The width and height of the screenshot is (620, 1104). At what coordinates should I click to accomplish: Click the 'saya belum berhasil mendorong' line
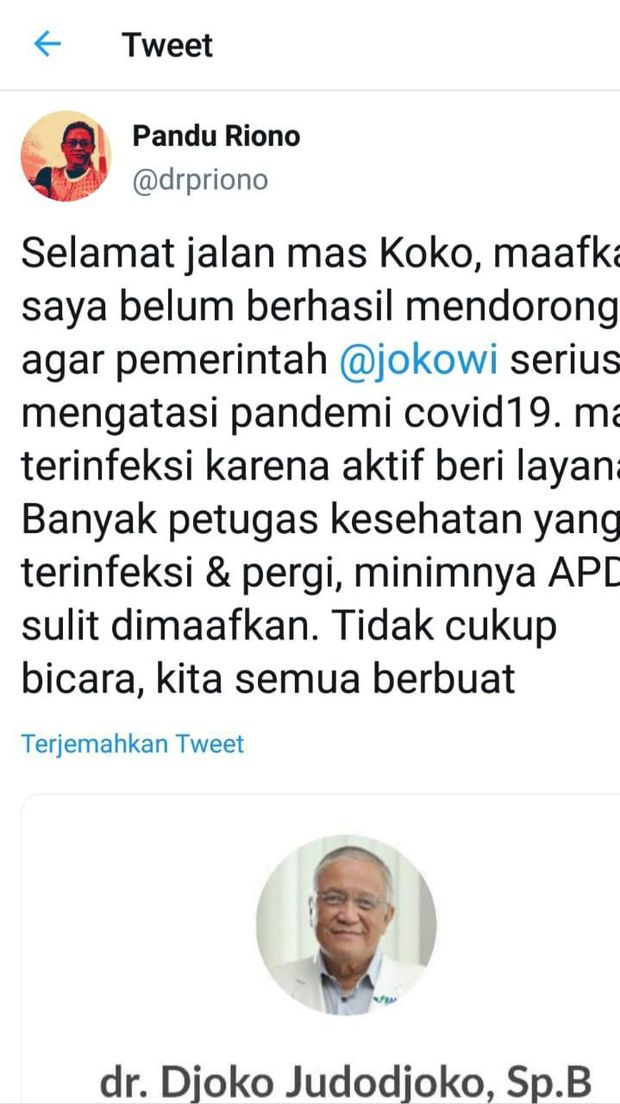click(x=321, y=309)
